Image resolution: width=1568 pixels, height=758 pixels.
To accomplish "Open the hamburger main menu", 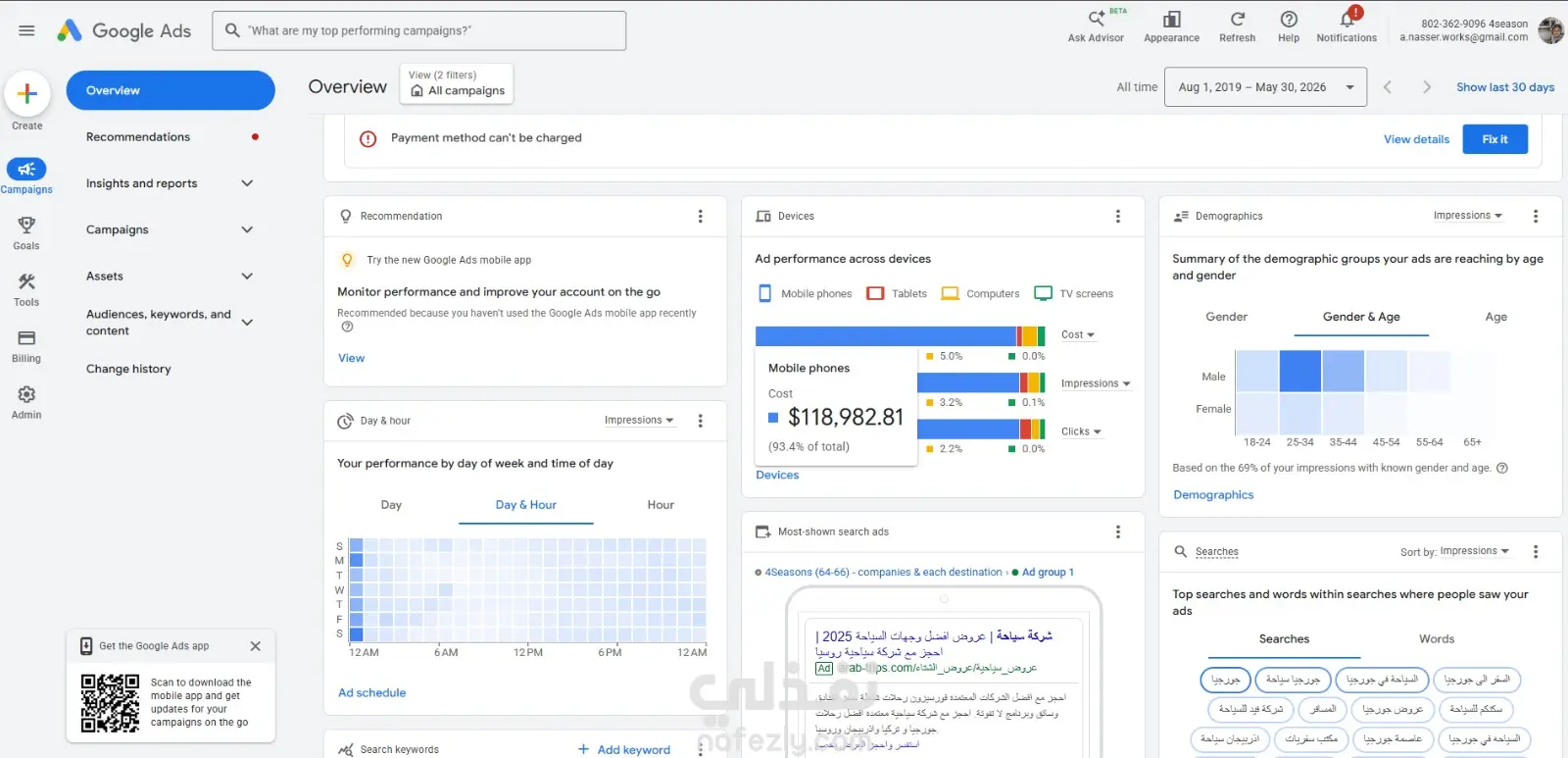I will point(26,30).
